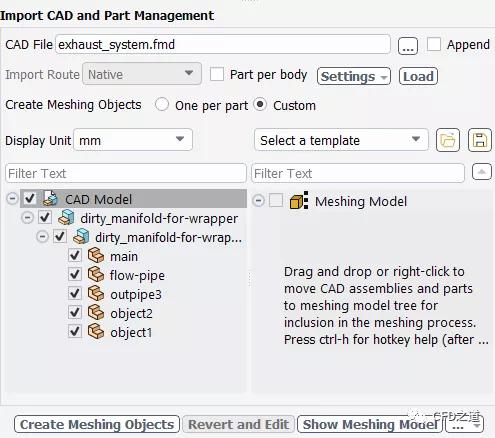Open the Display Unit mm dropdown
This screenshot has height=438, width=495.
pos(133,140)
